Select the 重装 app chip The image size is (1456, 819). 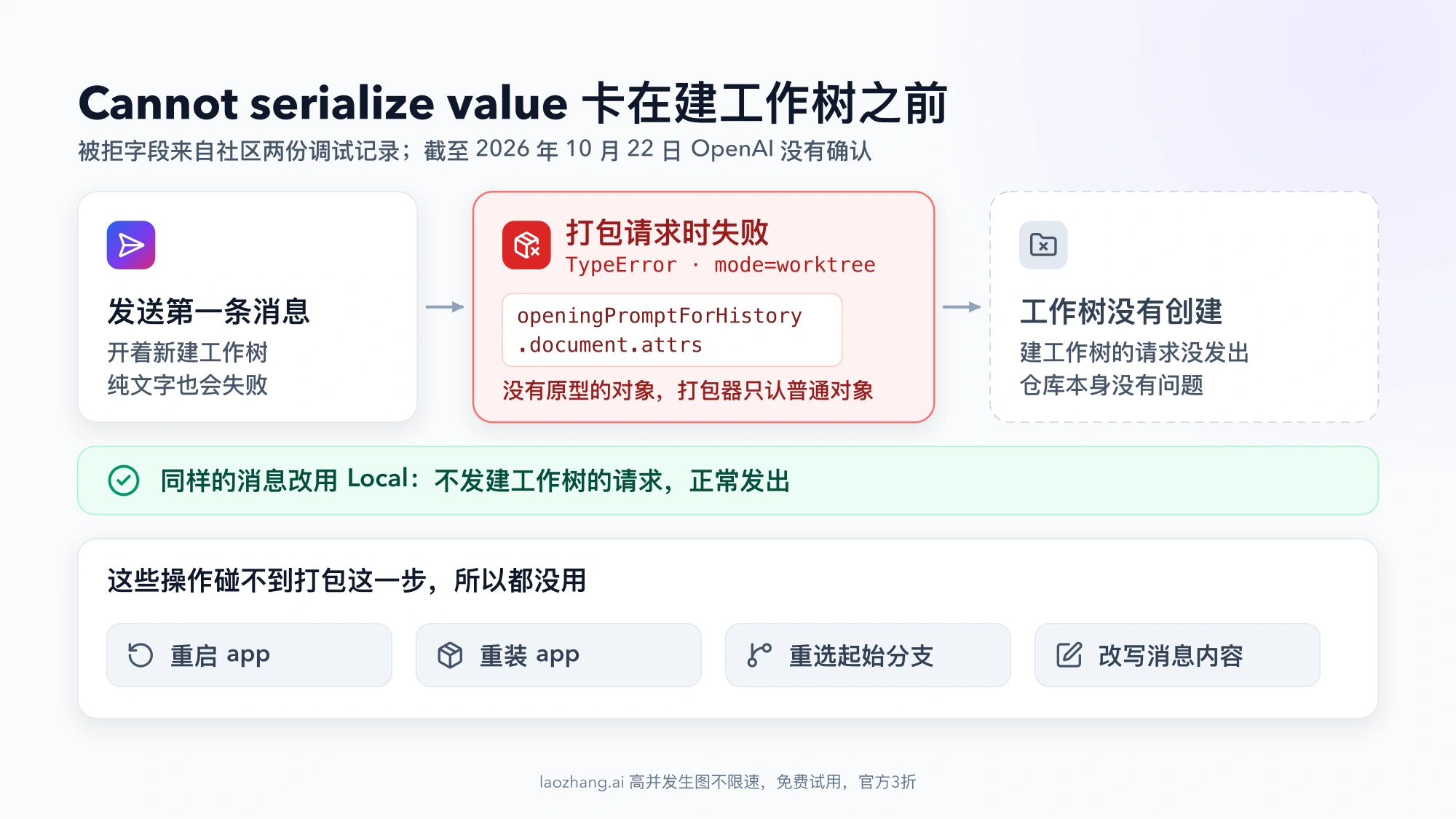coord(559,655)
